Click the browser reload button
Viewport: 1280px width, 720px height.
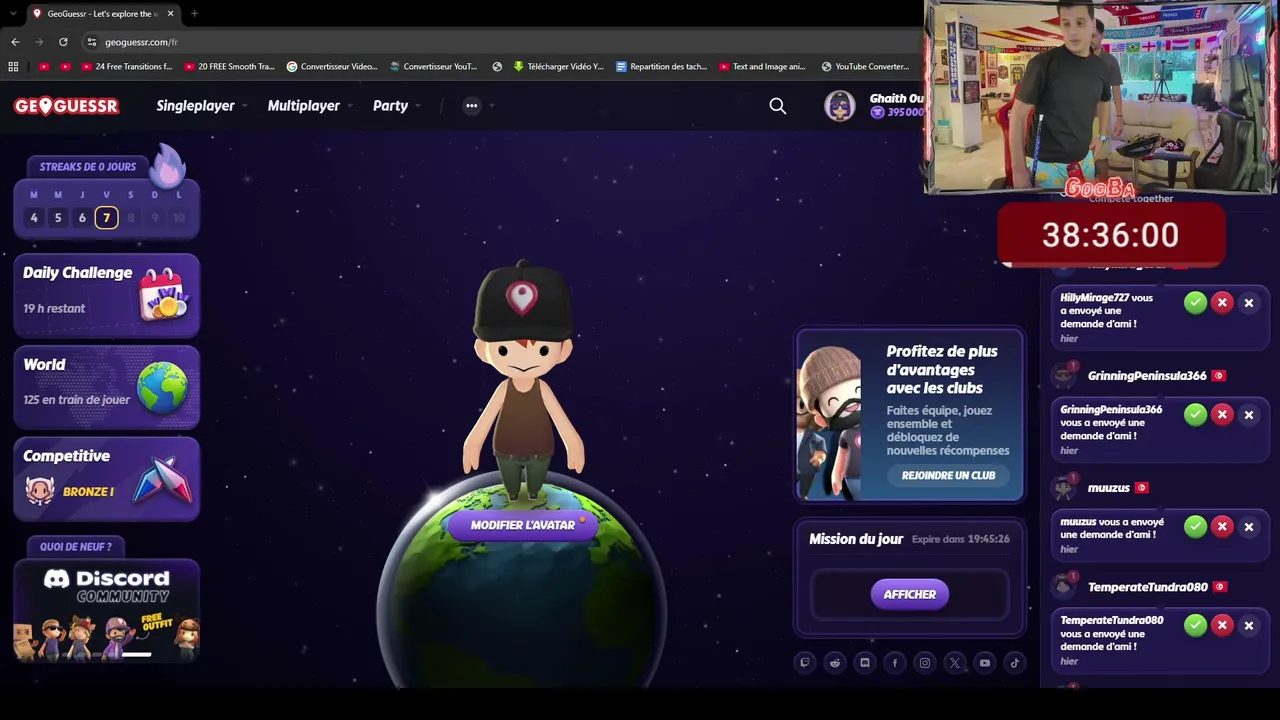63,42
